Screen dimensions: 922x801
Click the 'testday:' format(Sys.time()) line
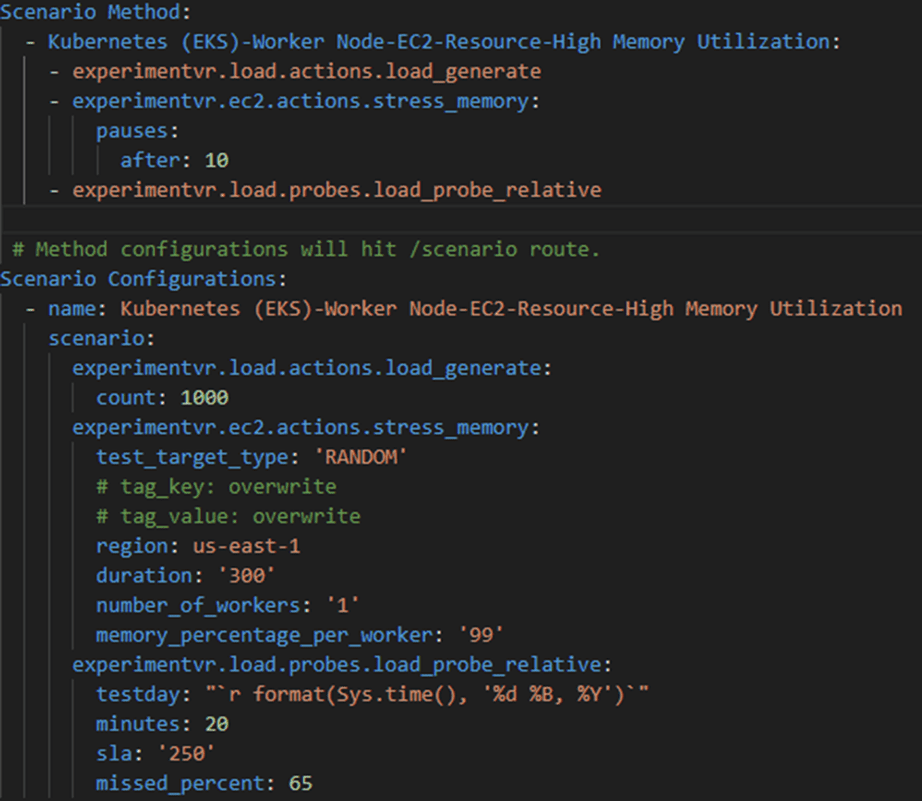[x=372, y=695]
